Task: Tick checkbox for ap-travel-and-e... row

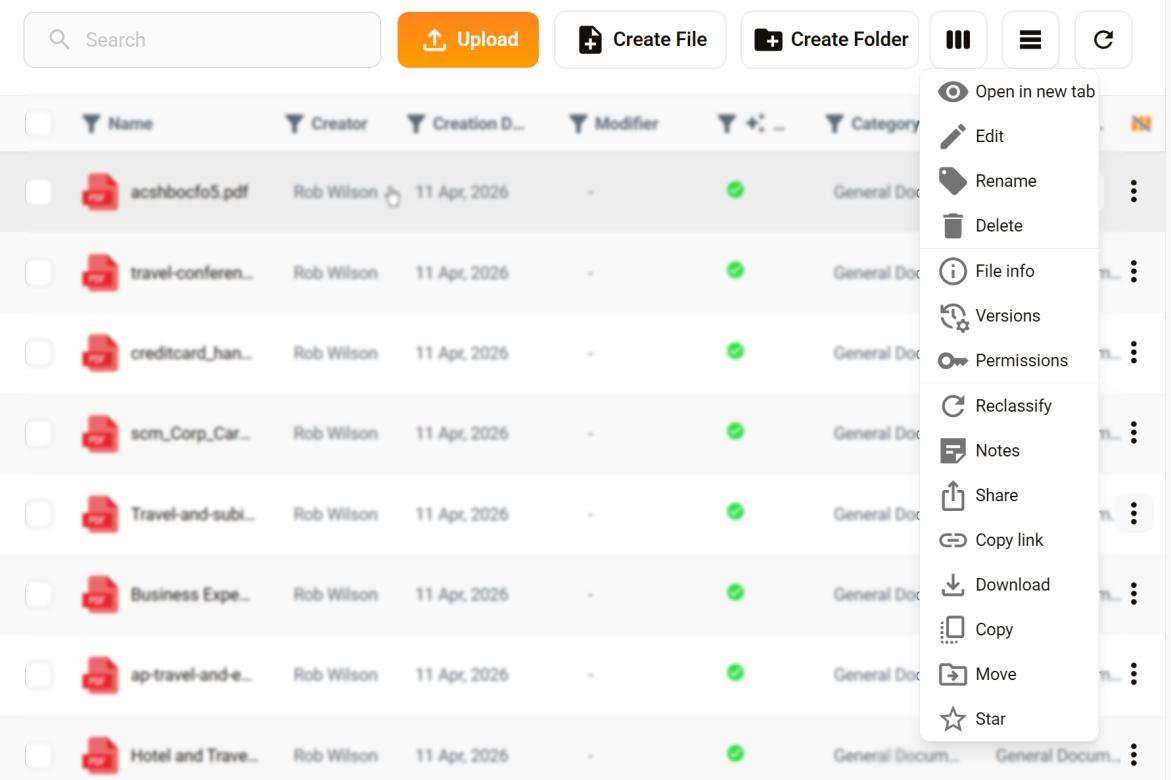Action: coord(39,675)
